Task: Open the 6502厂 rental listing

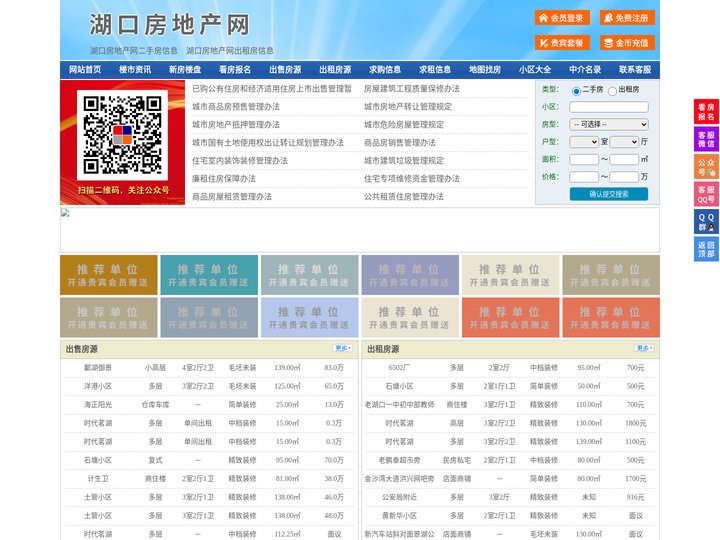Action: point(399,368)
